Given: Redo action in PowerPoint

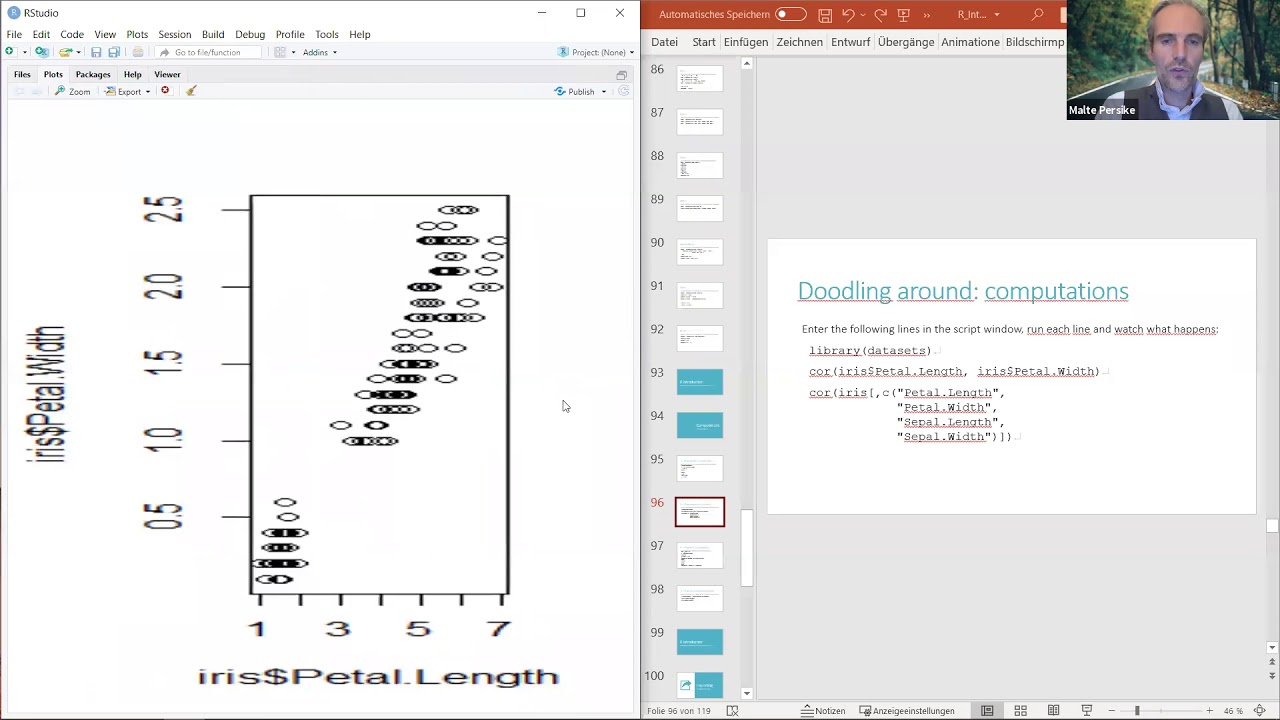Looking at the screenshot, I should point(880,14).
